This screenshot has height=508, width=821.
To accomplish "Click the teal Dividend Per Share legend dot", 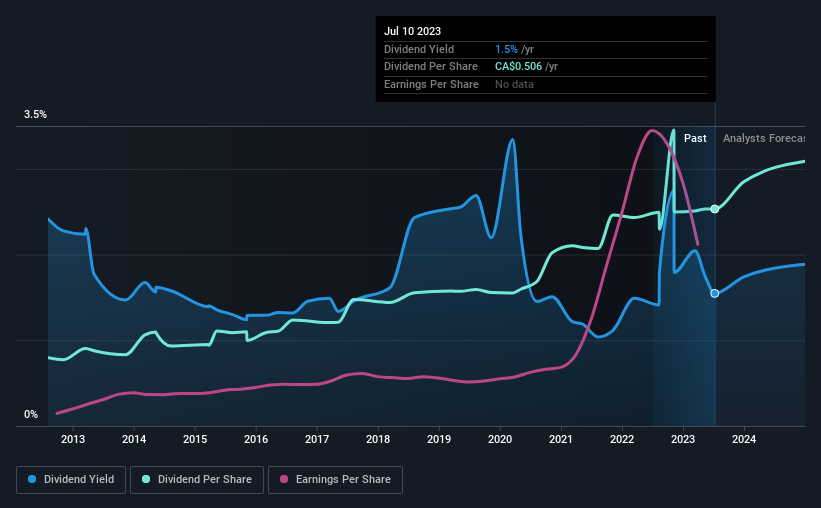I will (x=146, y=479).
